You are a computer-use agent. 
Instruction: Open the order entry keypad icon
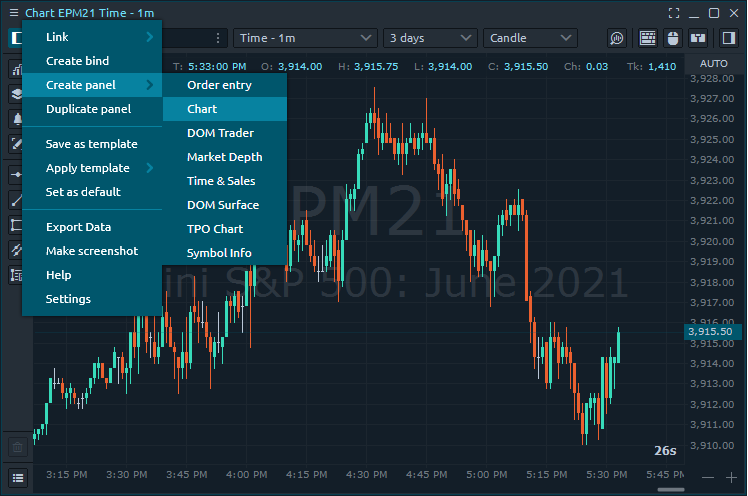(648, 38)
